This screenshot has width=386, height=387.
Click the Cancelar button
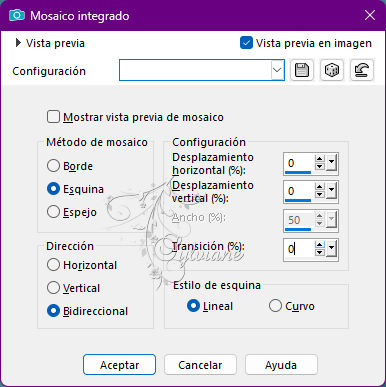pos(200,365)
